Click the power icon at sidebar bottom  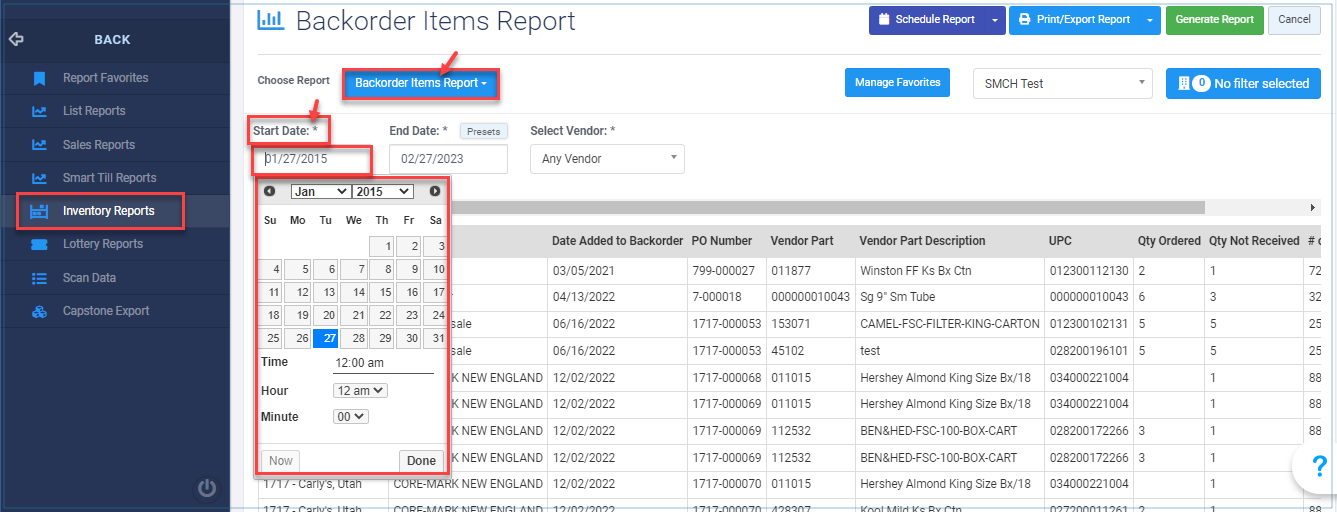tap(206, 488)
